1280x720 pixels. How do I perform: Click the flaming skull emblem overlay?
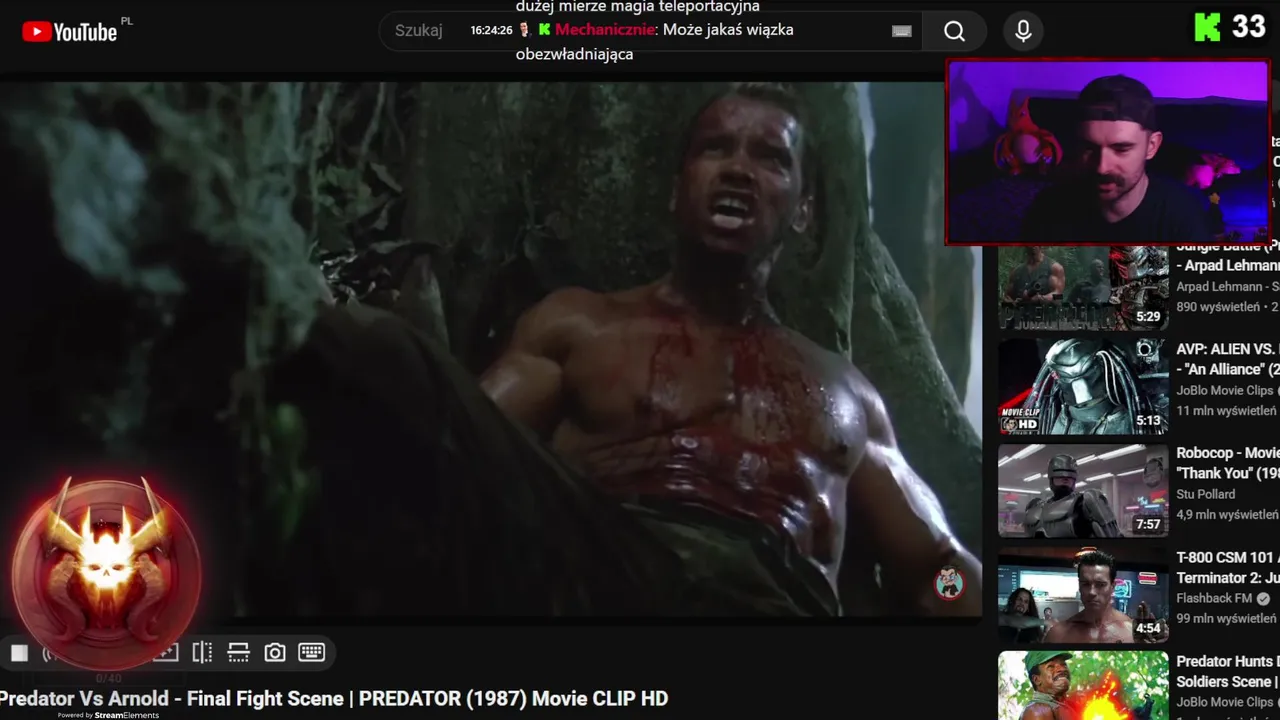(x=106, y=574)
